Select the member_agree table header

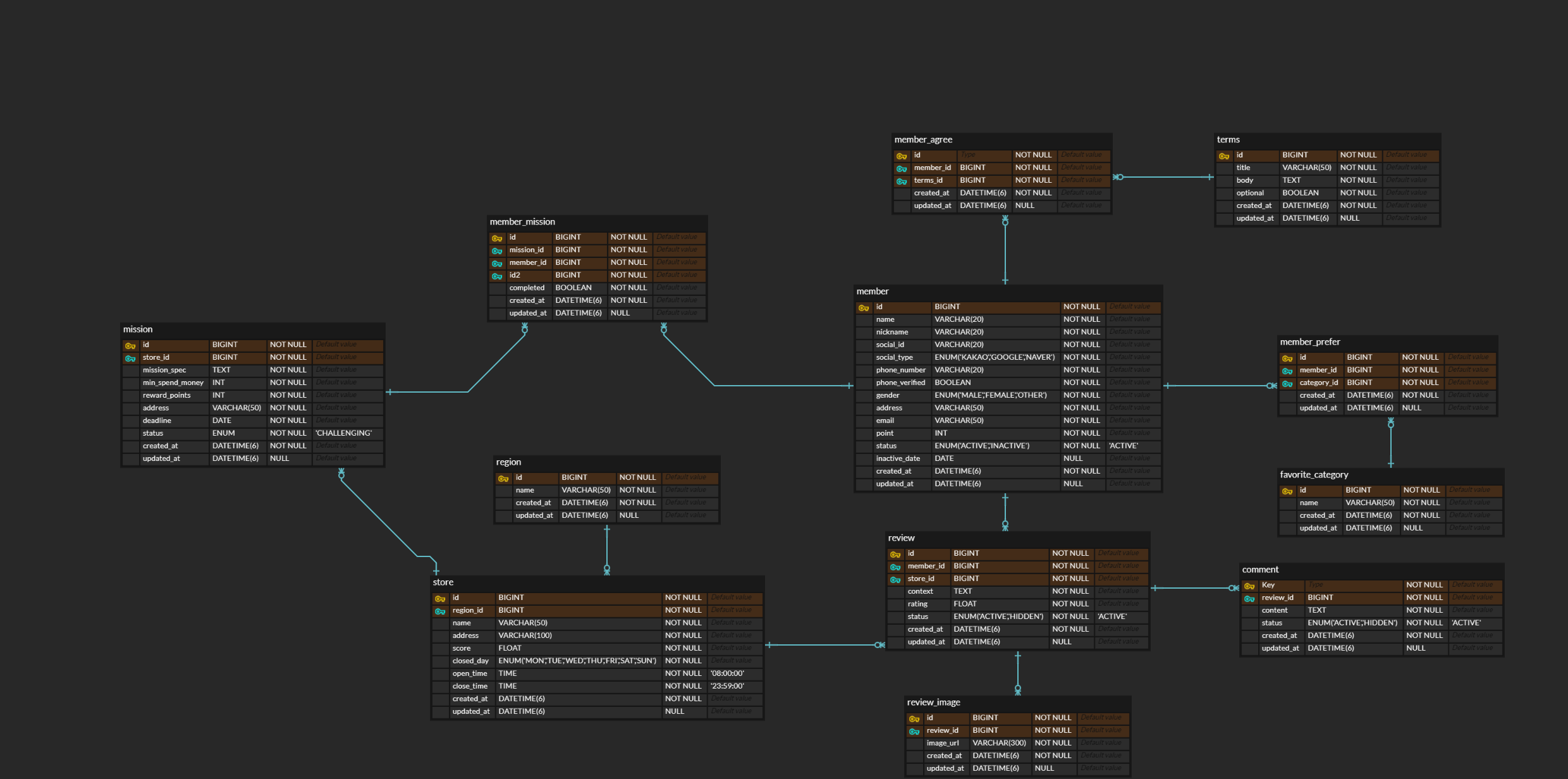(923, 139)
